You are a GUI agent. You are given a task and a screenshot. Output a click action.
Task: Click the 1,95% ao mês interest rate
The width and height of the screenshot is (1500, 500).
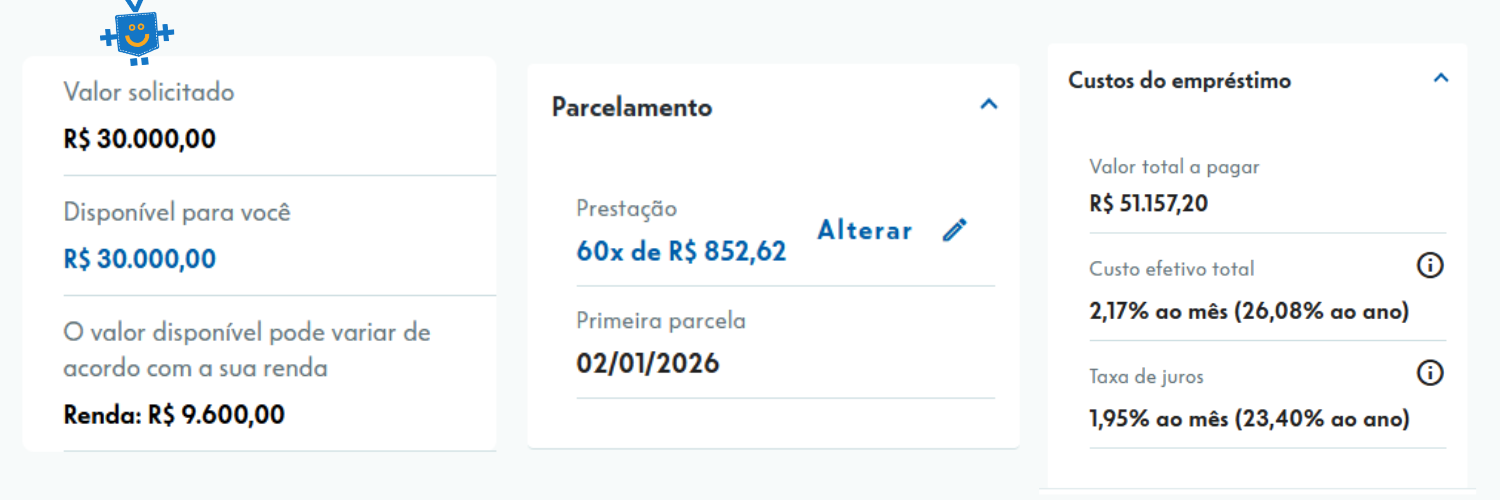point(1249,418)
